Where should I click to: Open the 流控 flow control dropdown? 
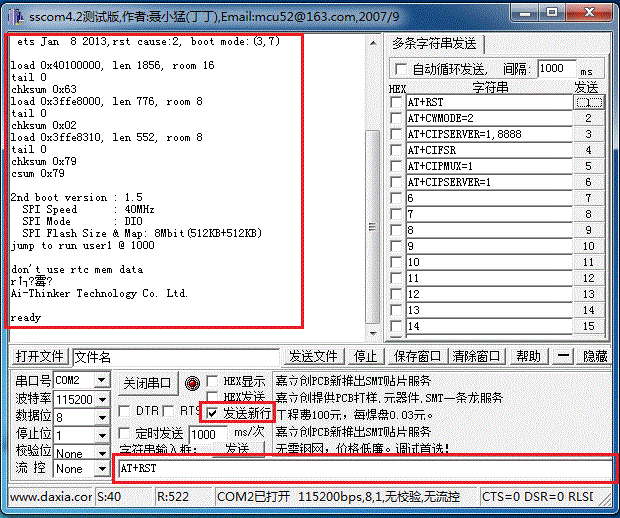[x=102, y=469]
